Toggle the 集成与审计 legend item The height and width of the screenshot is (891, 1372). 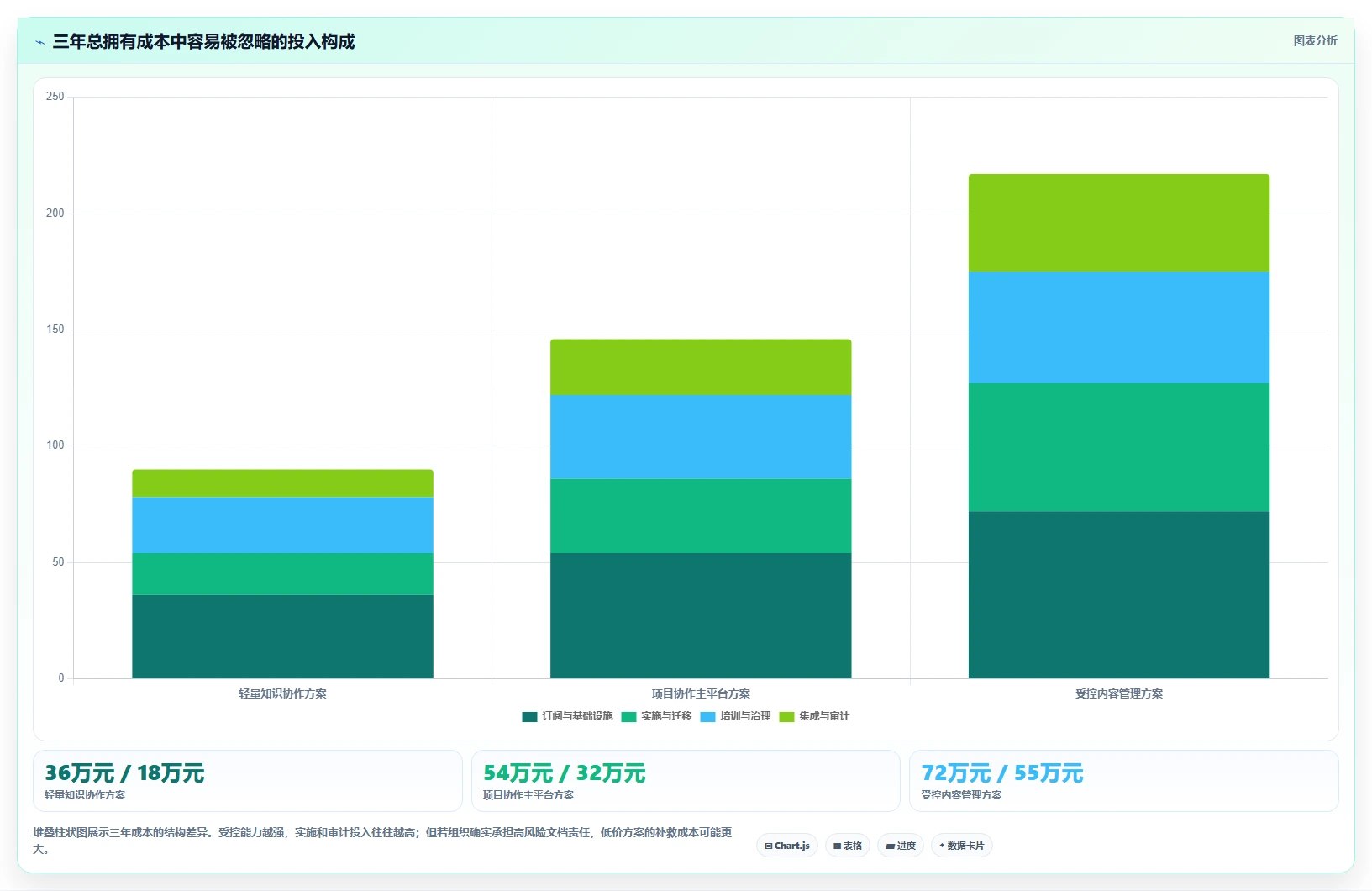tap(815, 716)
